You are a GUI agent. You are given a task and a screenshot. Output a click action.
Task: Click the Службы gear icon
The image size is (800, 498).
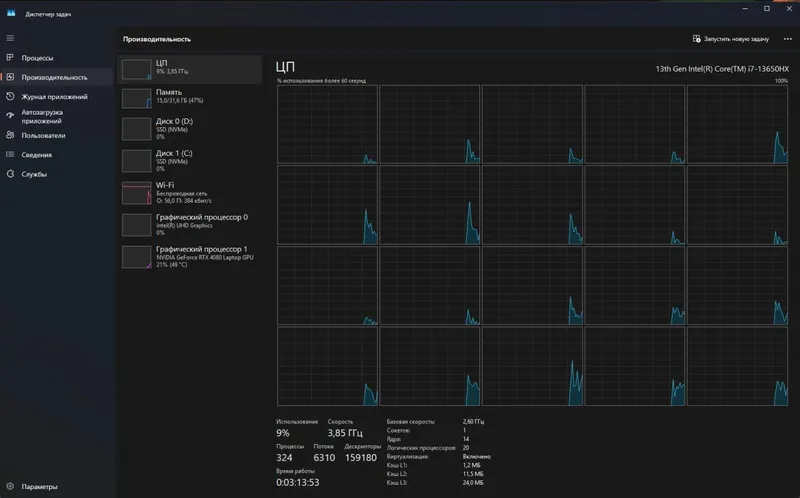coord(10,174)
